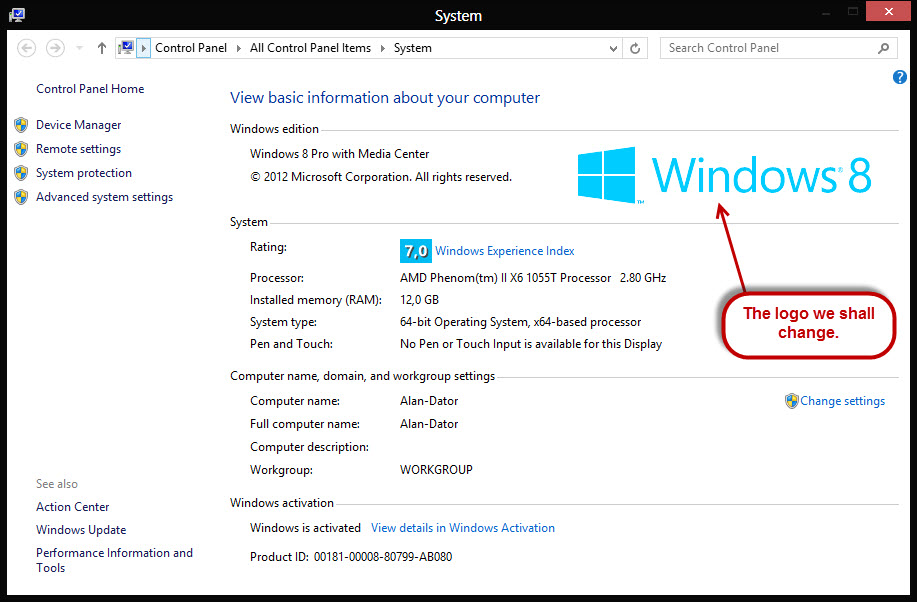This screenshot has height=602, width=917.
Task: Click the Control Panel icon inside the address bar
Action: pos(125,47)
